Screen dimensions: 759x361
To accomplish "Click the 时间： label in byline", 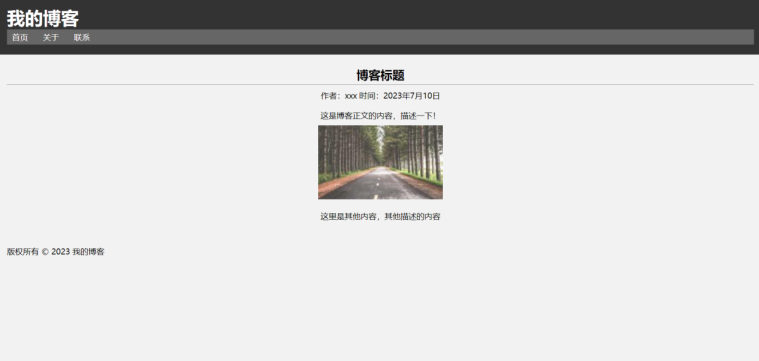I will point(371,96).
